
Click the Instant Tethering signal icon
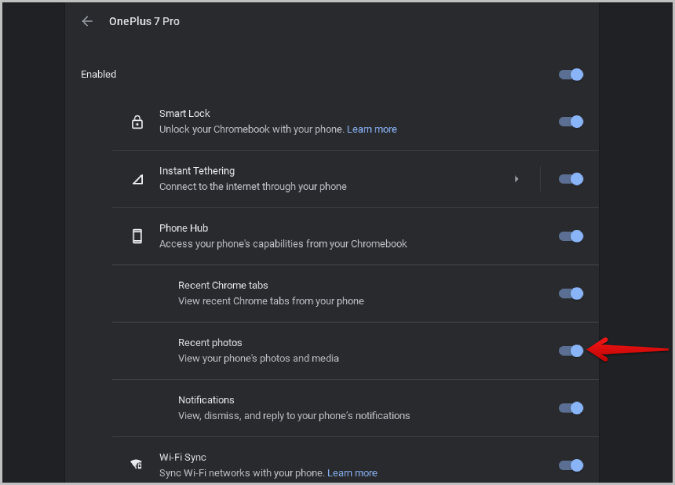[x=138, y=179]
